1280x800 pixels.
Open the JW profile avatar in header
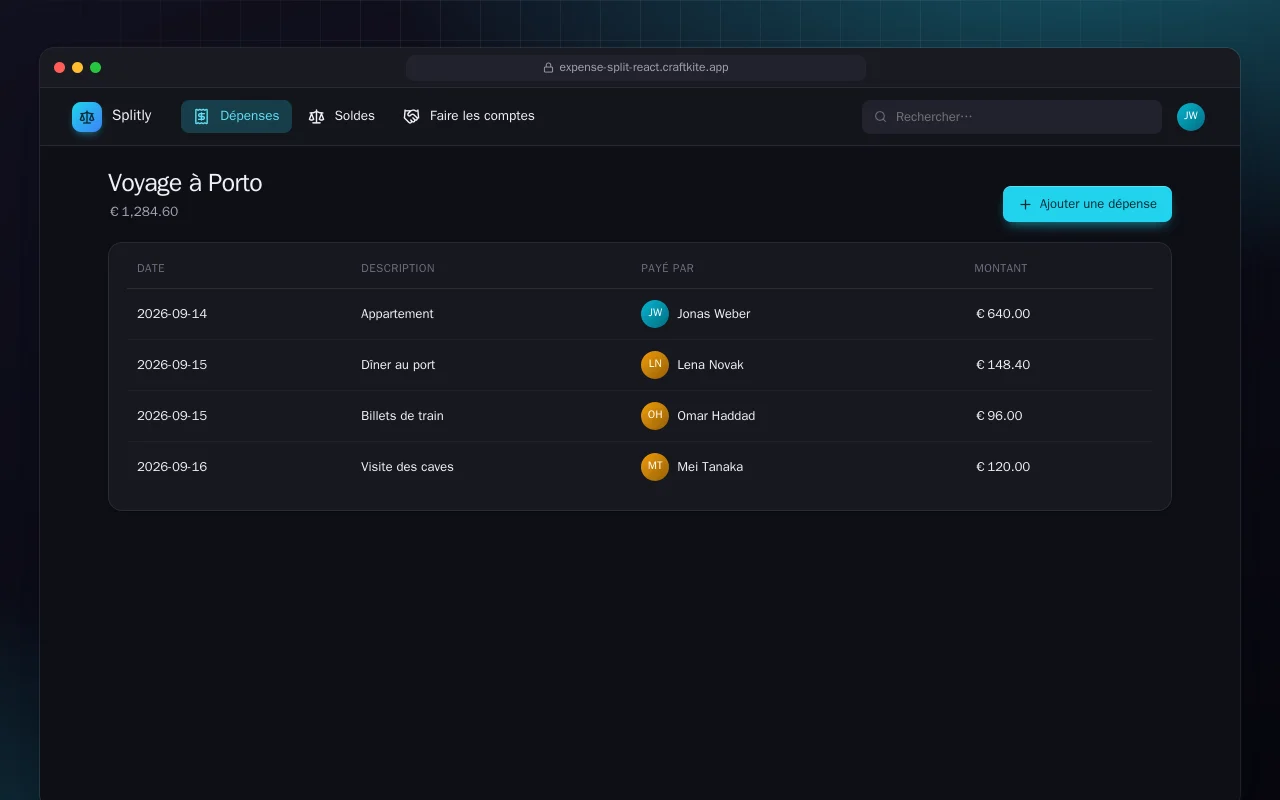coord(1191,117)
